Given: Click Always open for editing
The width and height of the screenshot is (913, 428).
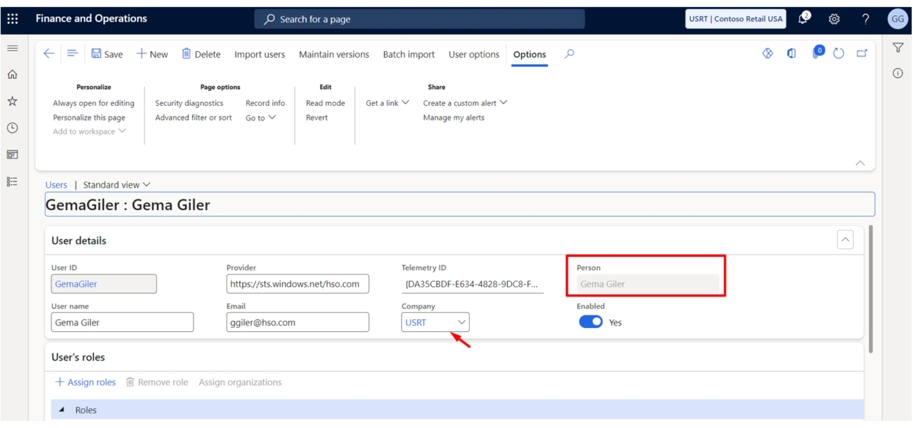Looking at the screenshot, I should click(x=94, y=103).
